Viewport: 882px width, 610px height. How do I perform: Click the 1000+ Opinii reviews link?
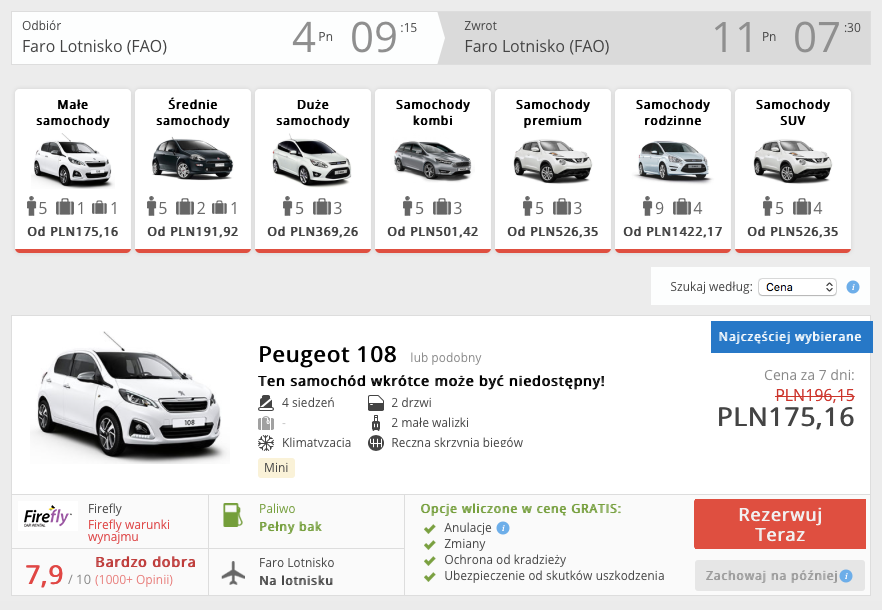point(134,580)
